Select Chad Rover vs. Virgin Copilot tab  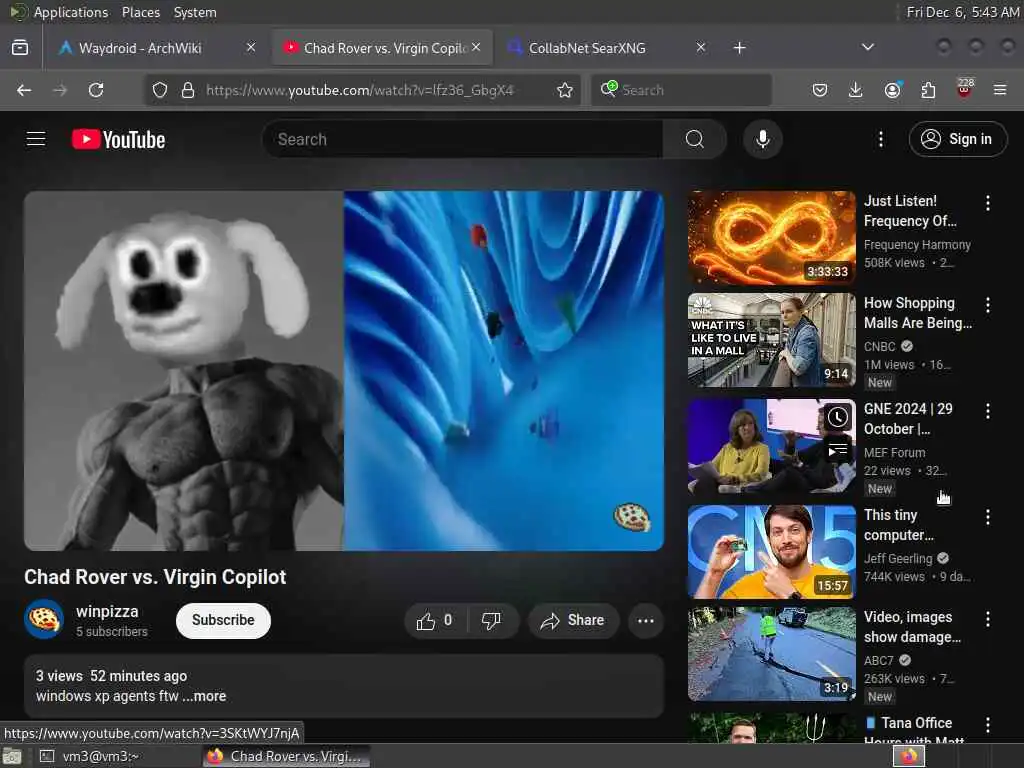tap(383, 48)
